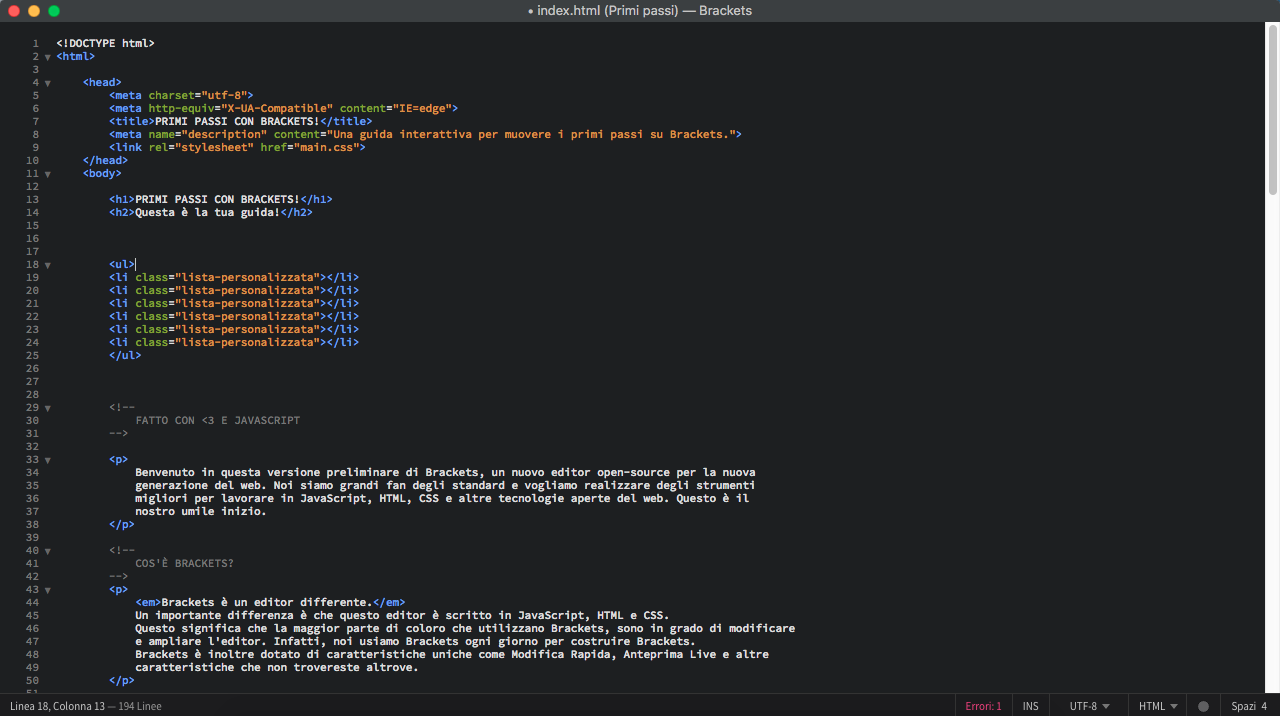This screenshot has height=716, width=1280.
Task: Collapse the COS'È BRACKETS comment fold arrow
Action: [47, 551]
